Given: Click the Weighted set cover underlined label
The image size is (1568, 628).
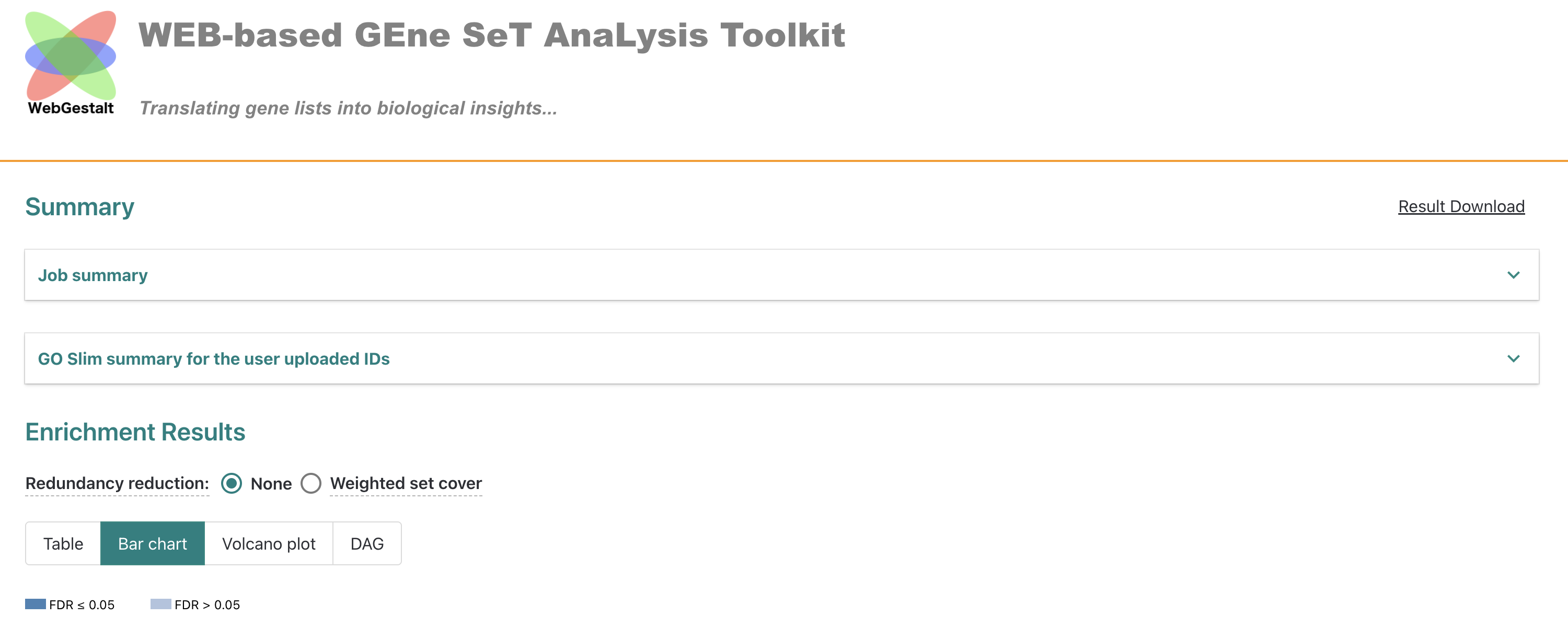Looking at the screenshot, I should (x=406, y=484).
